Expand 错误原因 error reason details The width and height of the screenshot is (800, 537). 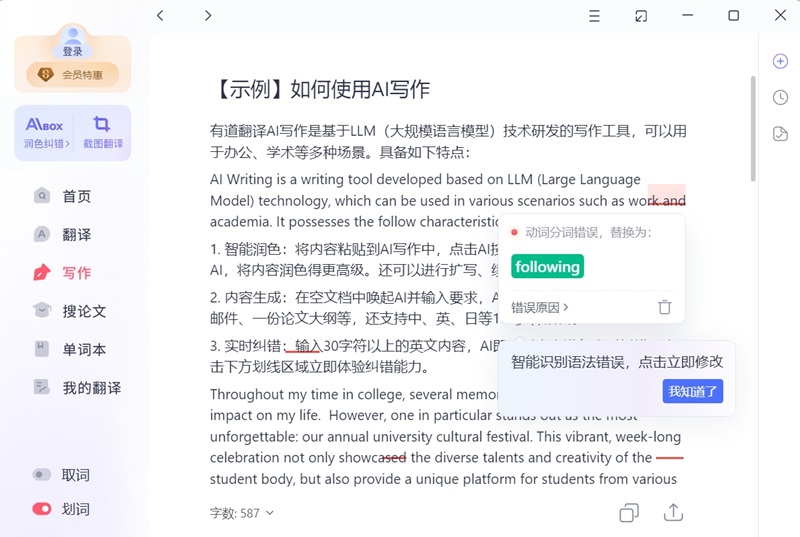point(540,307)
